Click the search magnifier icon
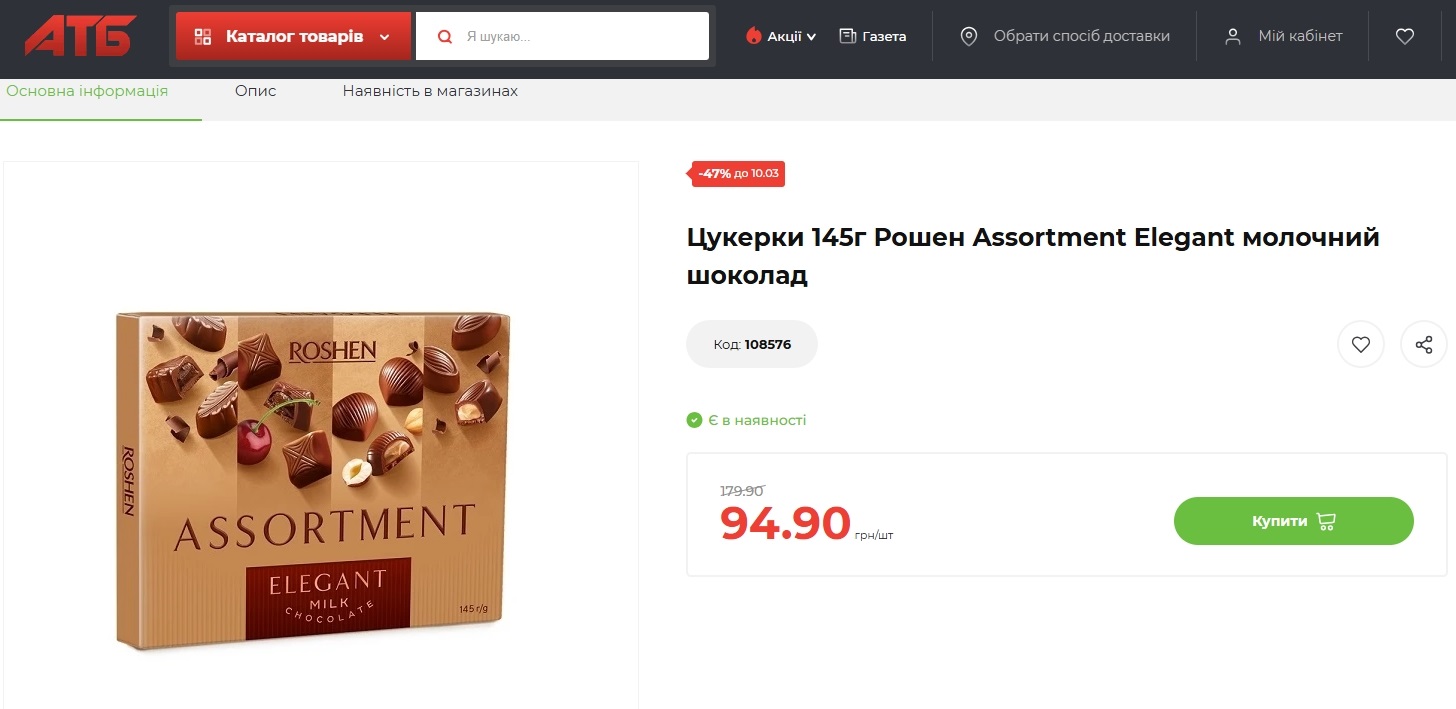Viewport: 1456px width, 709px height. coord(446,37)
